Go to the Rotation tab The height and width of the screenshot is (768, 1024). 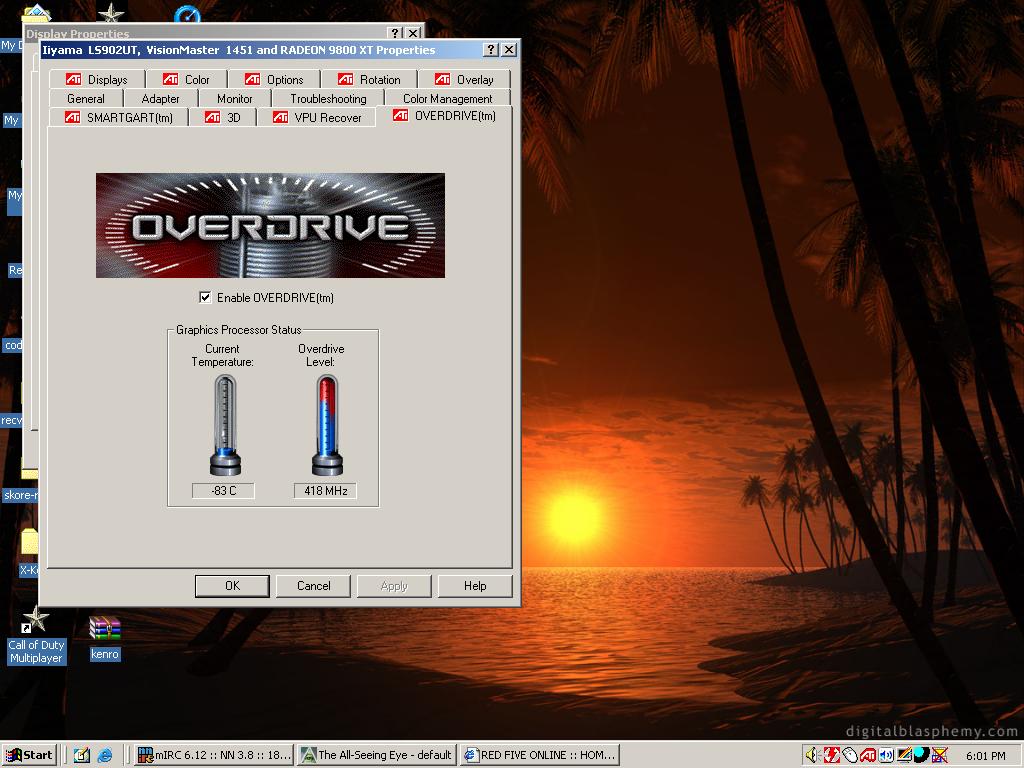[369, 80]
